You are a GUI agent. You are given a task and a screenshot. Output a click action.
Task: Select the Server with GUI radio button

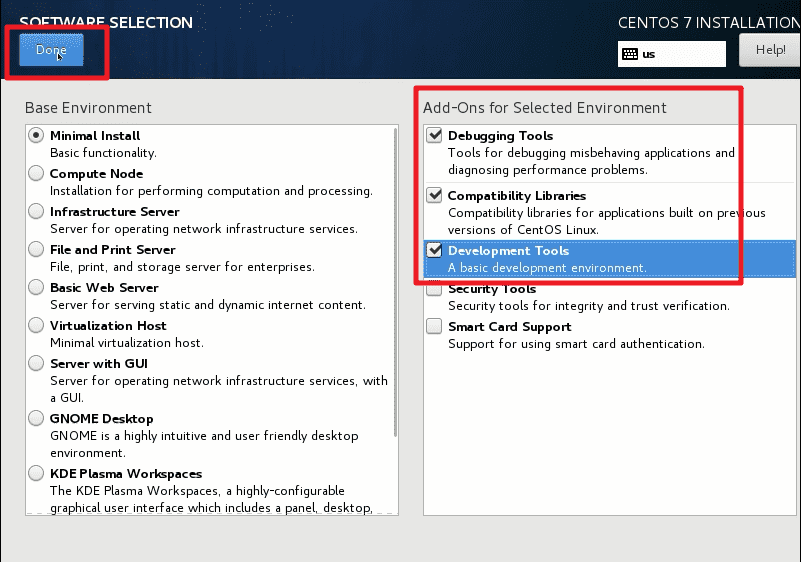36,363
